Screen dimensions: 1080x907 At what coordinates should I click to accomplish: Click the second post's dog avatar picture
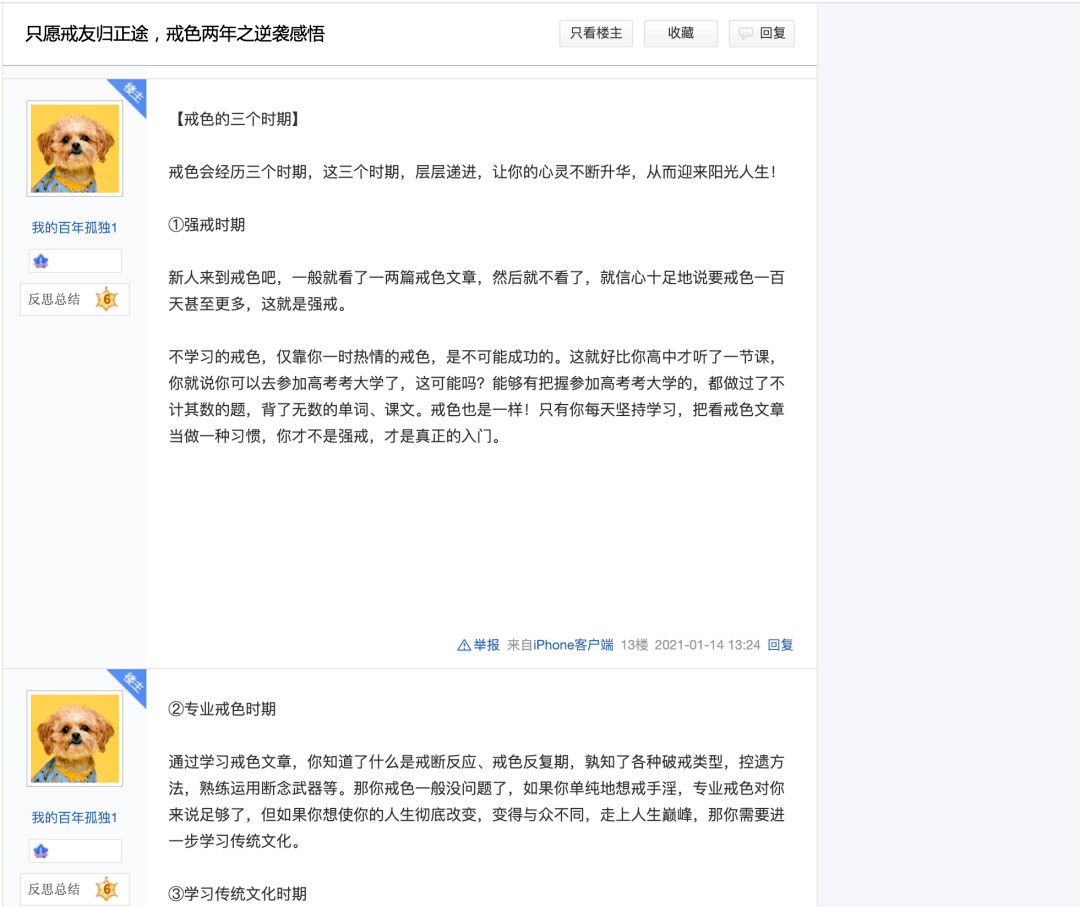coord(74,738)
